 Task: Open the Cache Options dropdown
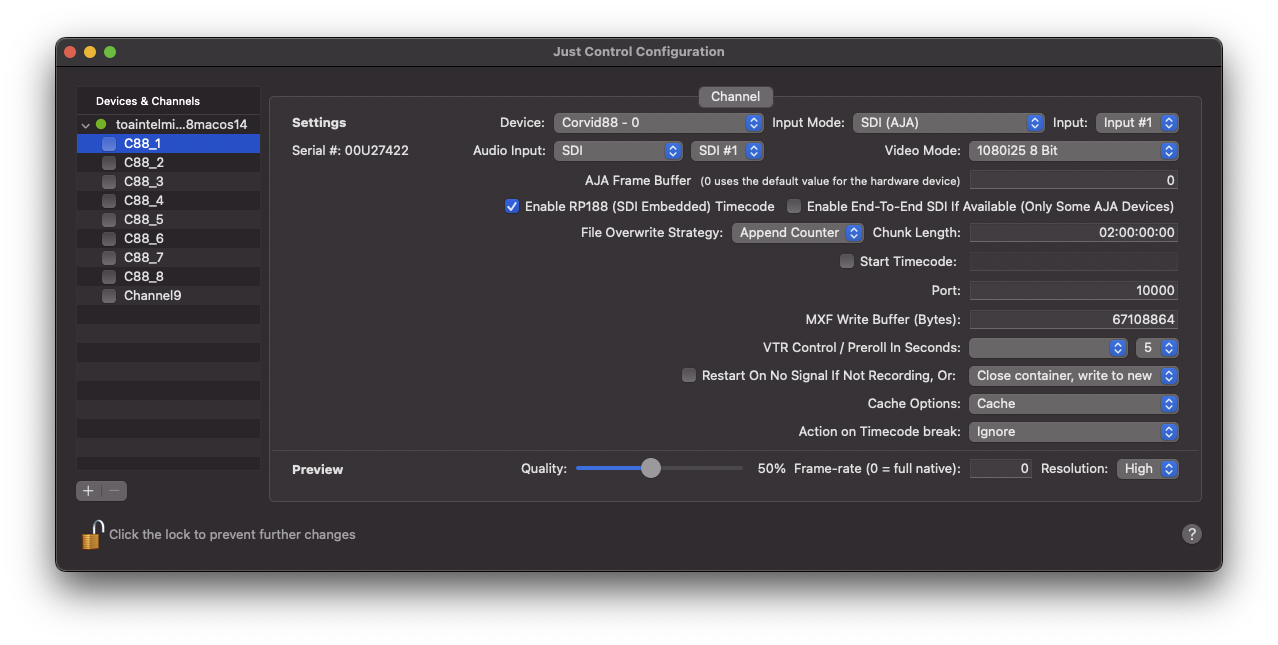click(1074, 404)
